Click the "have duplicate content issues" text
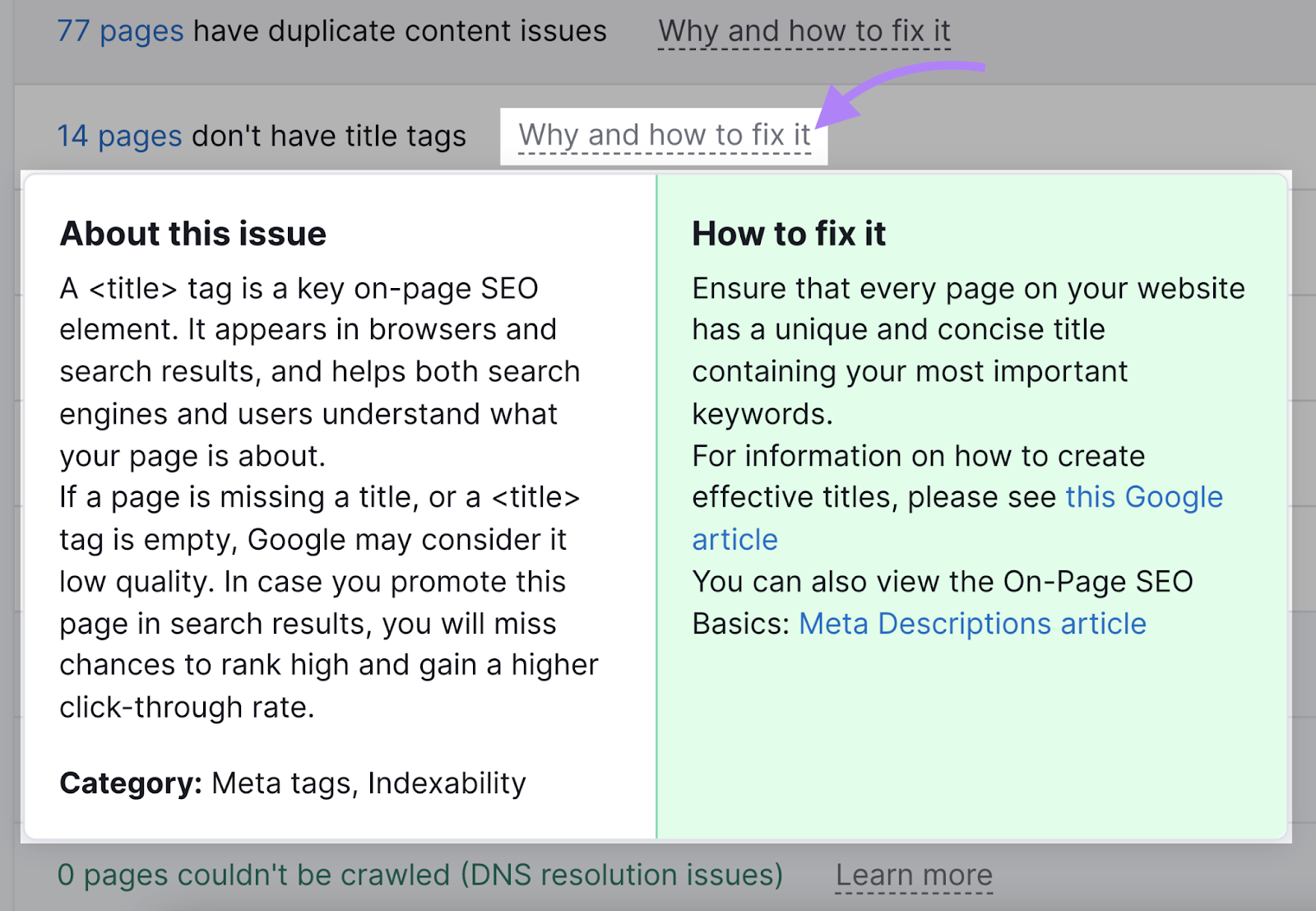 coord(400,31)
